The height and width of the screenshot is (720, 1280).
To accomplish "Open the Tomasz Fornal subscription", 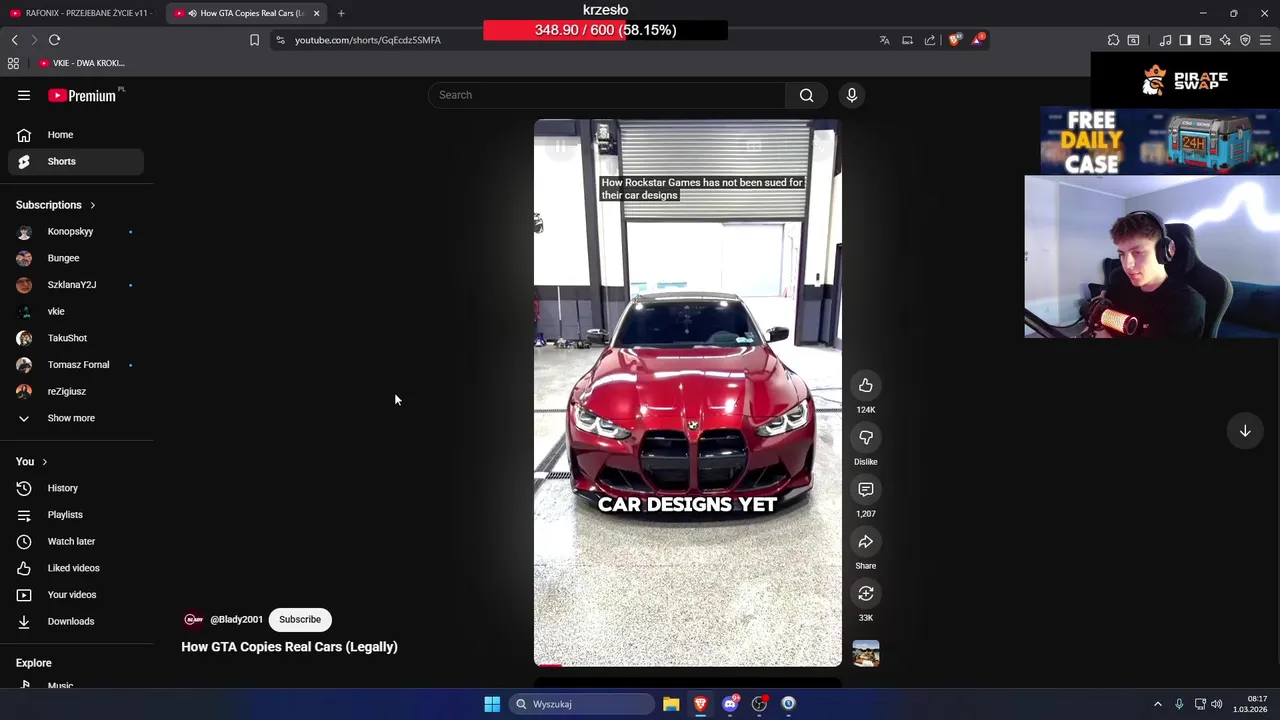I will (x=76, y=365).
